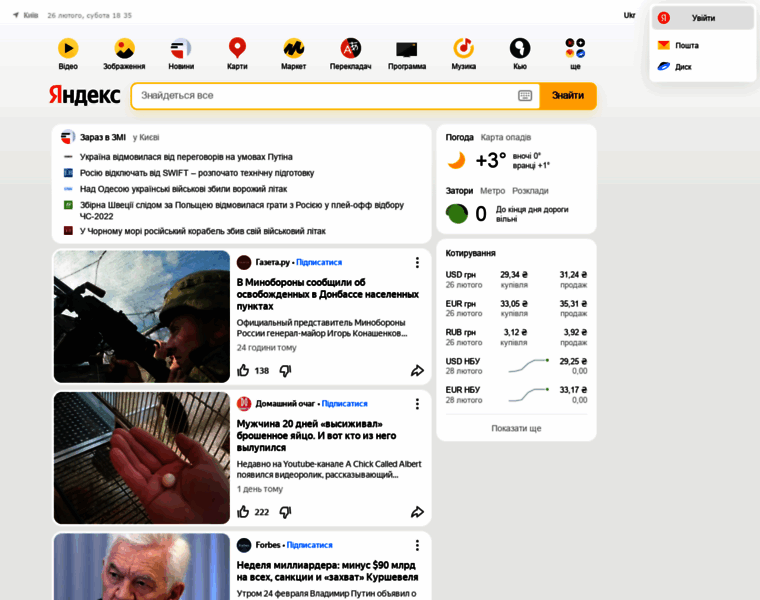Click the location arrow icon next to Київ
The image size is (760, 600).
(x=16, y=15)
